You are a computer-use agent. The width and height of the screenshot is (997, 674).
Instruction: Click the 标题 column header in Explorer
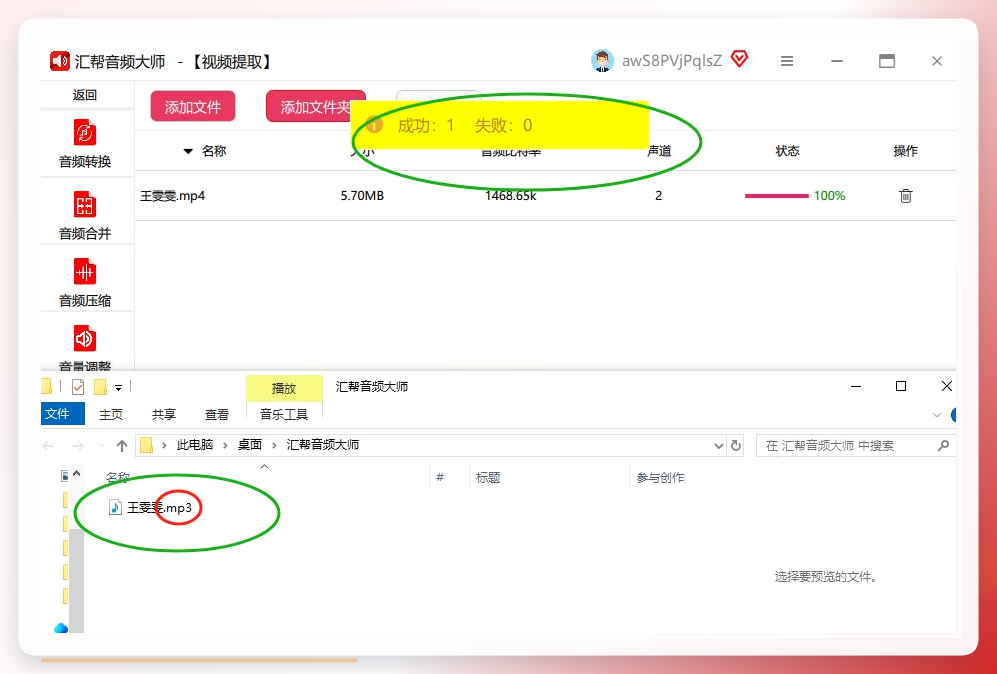point(488,478)
